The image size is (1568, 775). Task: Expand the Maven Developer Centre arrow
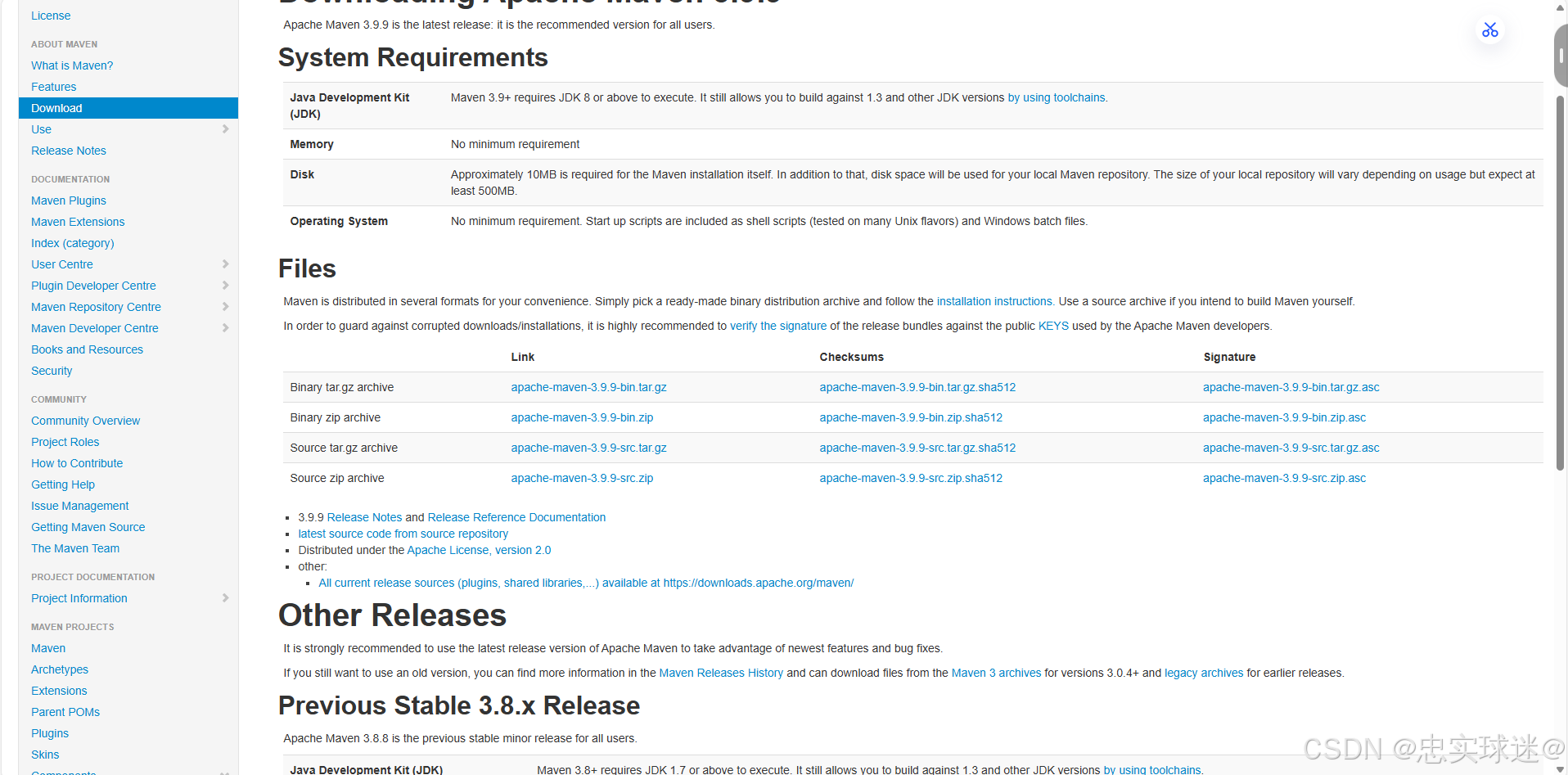pos(225,328)
